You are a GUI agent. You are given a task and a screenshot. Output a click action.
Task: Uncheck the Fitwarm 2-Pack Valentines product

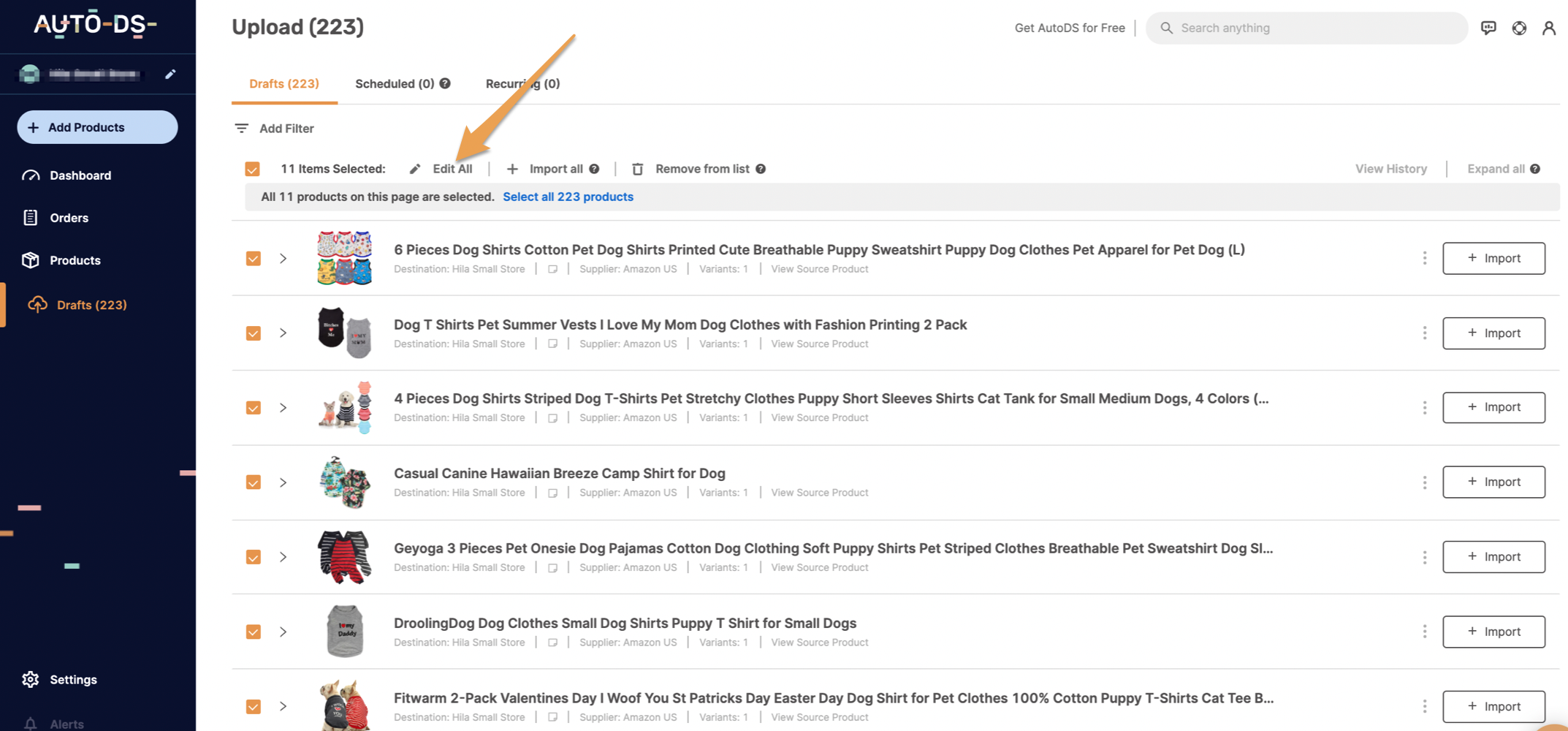pos(254,706)
